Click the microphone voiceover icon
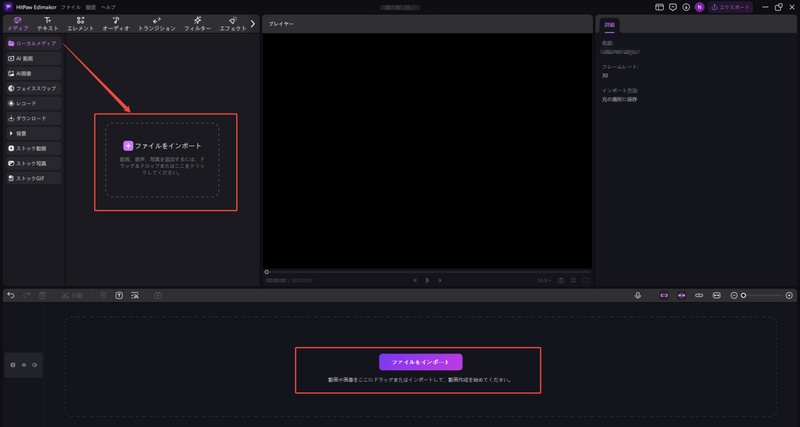 click(638, 295)
